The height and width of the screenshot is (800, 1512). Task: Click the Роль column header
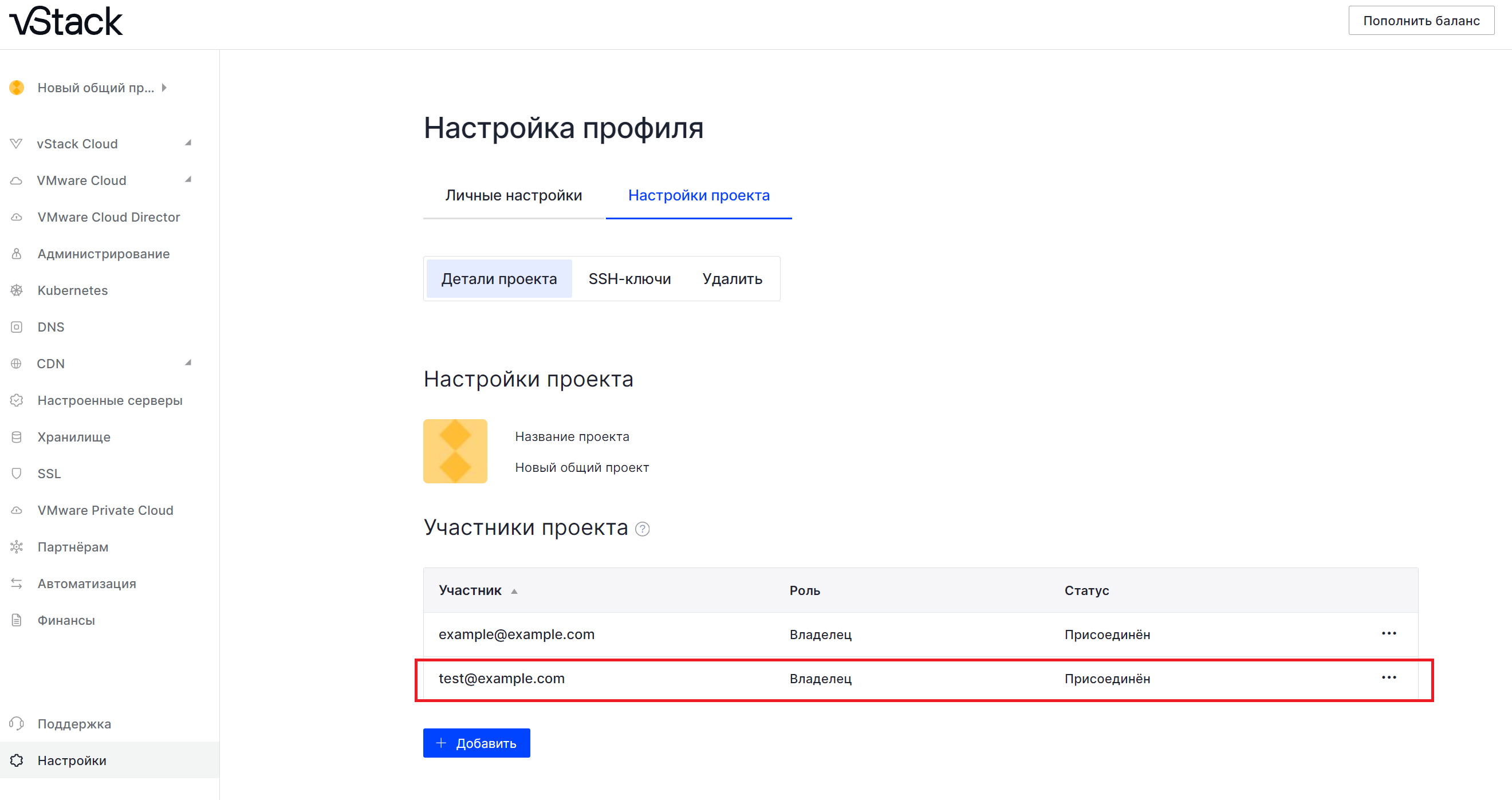tap(804, 590)
